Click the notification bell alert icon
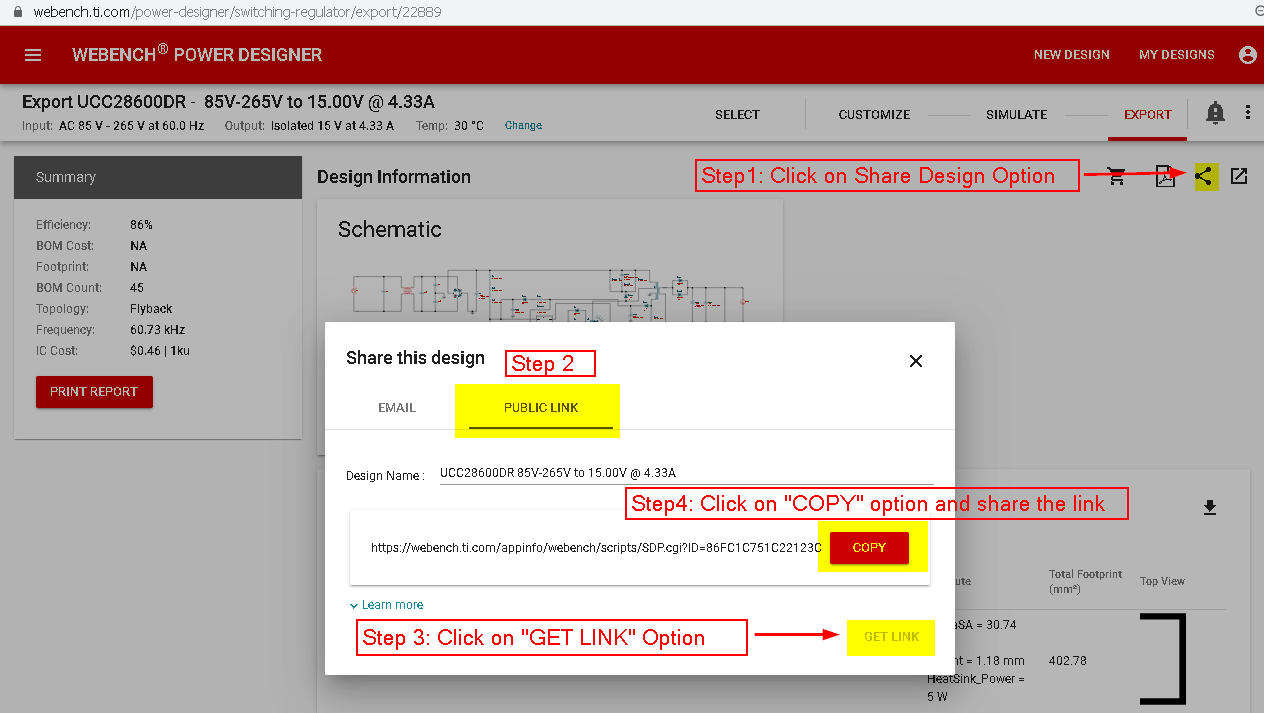The image size is (1264, 713). tap(1215, 113)
